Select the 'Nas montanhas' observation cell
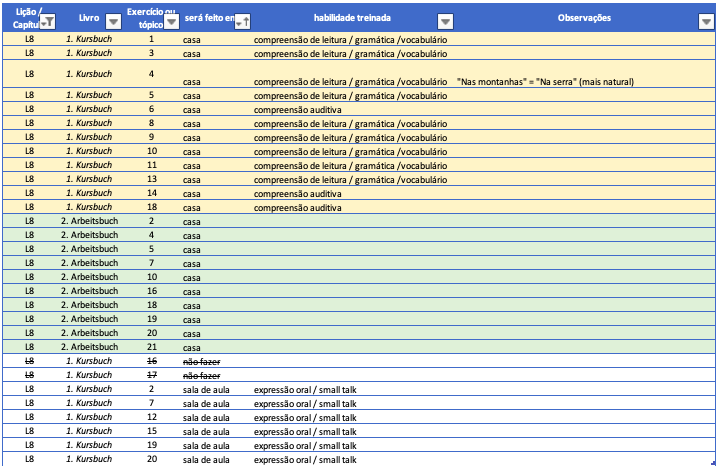 click(x=544, y=81)
